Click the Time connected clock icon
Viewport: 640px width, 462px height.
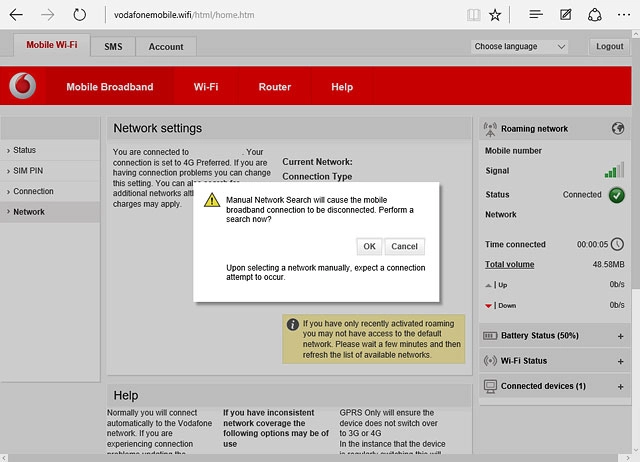click(x=616, y=244)
